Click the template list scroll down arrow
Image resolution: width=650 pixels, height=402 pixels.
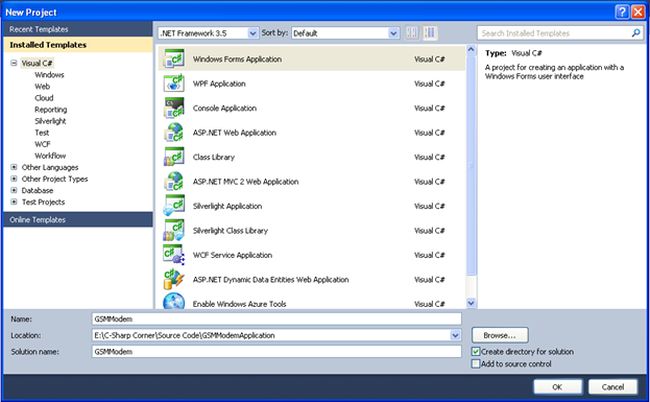(471, 303)
